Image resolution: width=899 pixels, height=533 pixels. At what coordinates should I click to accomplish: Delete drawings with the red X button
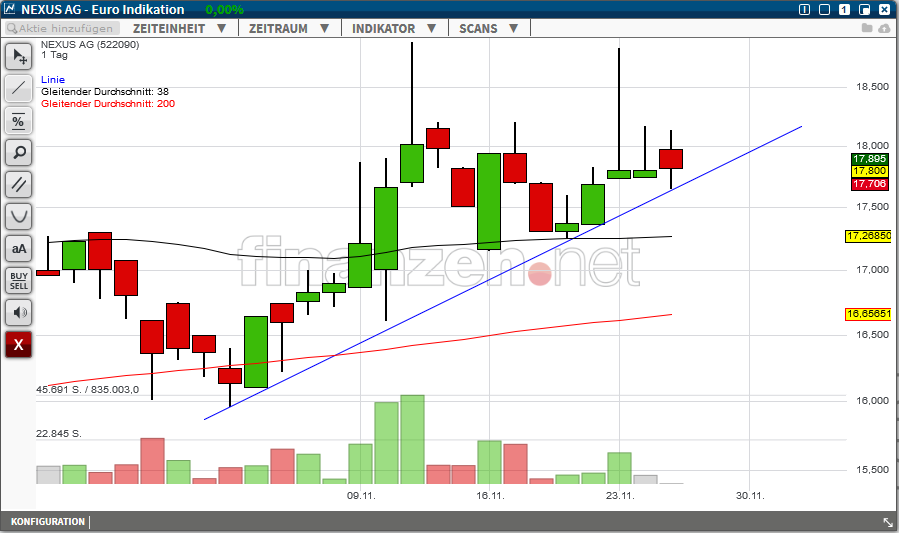point(19,345)
